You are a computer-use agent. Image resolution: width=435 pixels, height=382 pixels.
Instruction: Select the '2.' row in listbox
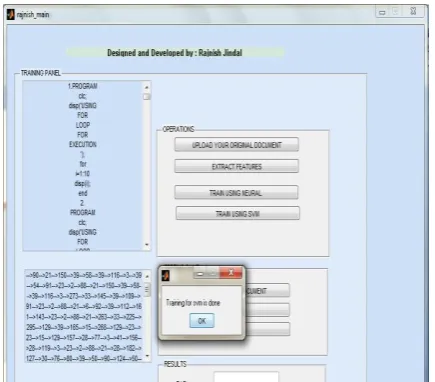83,203
